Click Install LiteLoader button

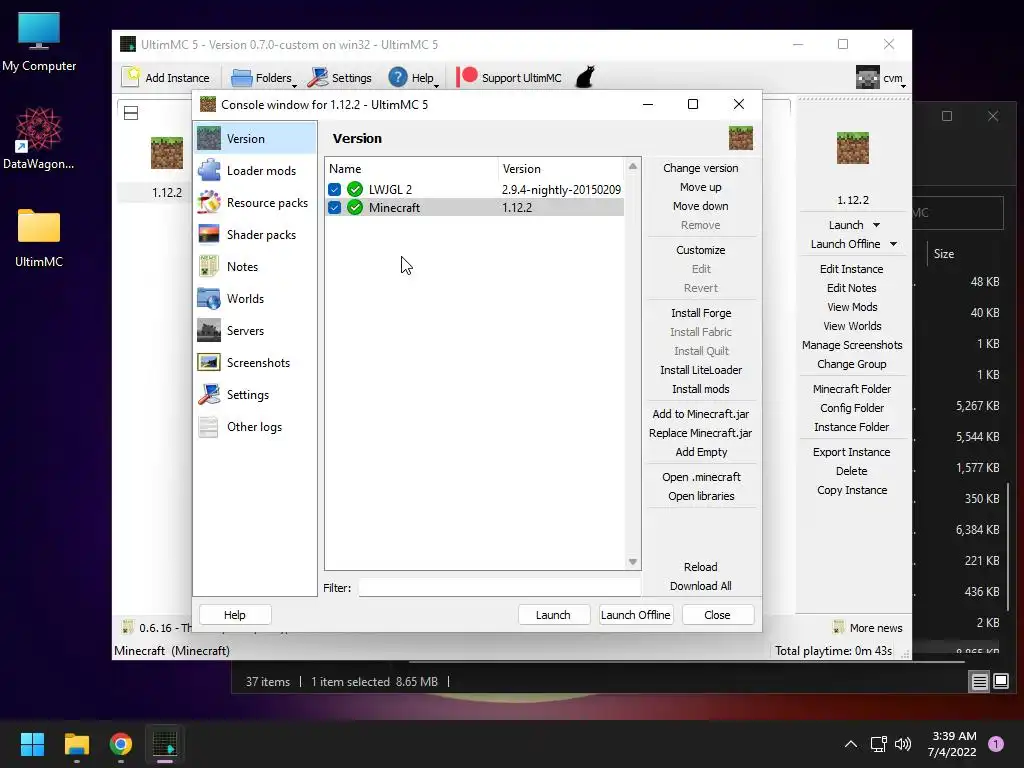coord(701,370)
